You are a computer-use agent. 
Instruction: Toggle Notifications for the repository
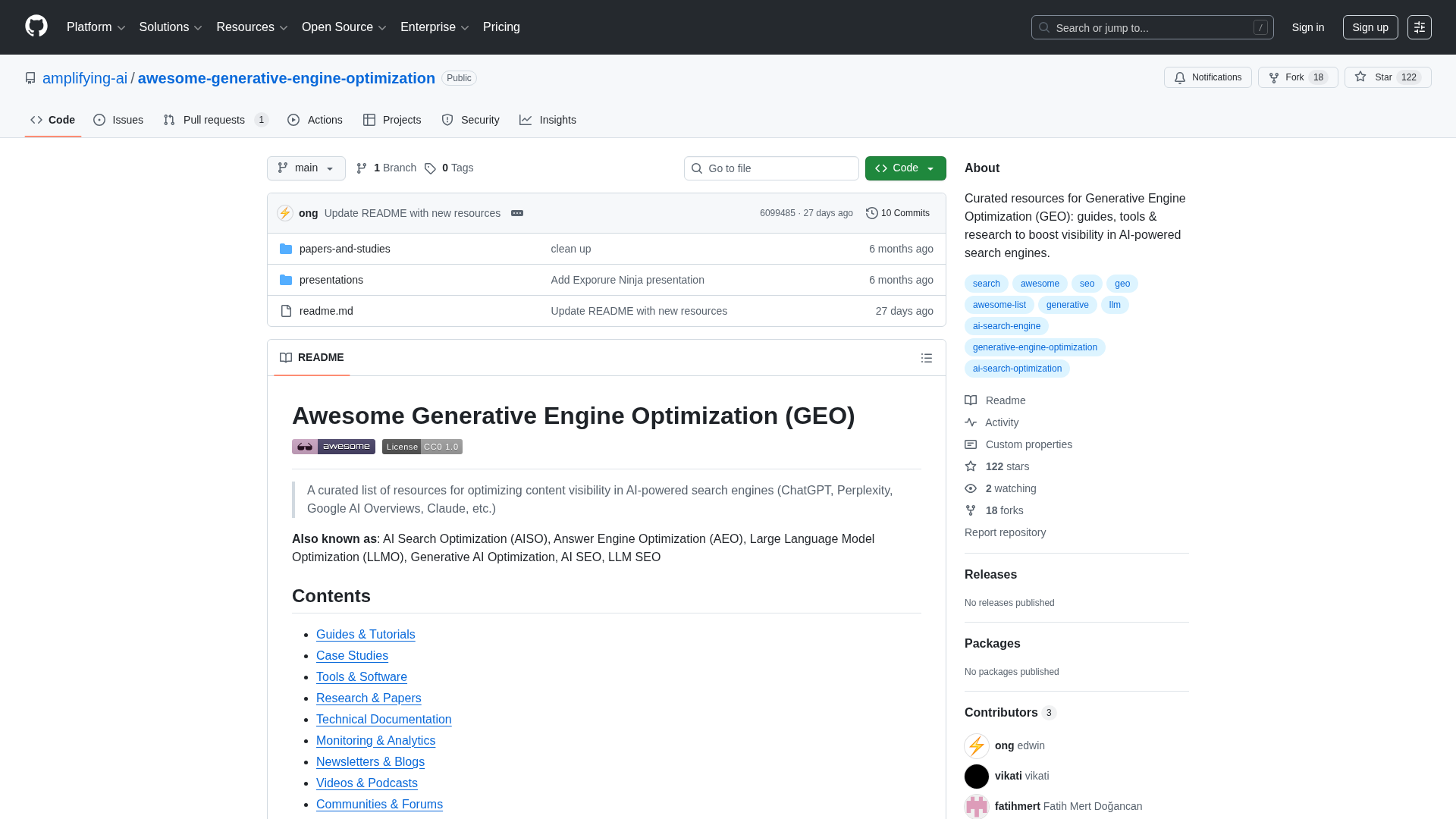(x=1207, y=77)
